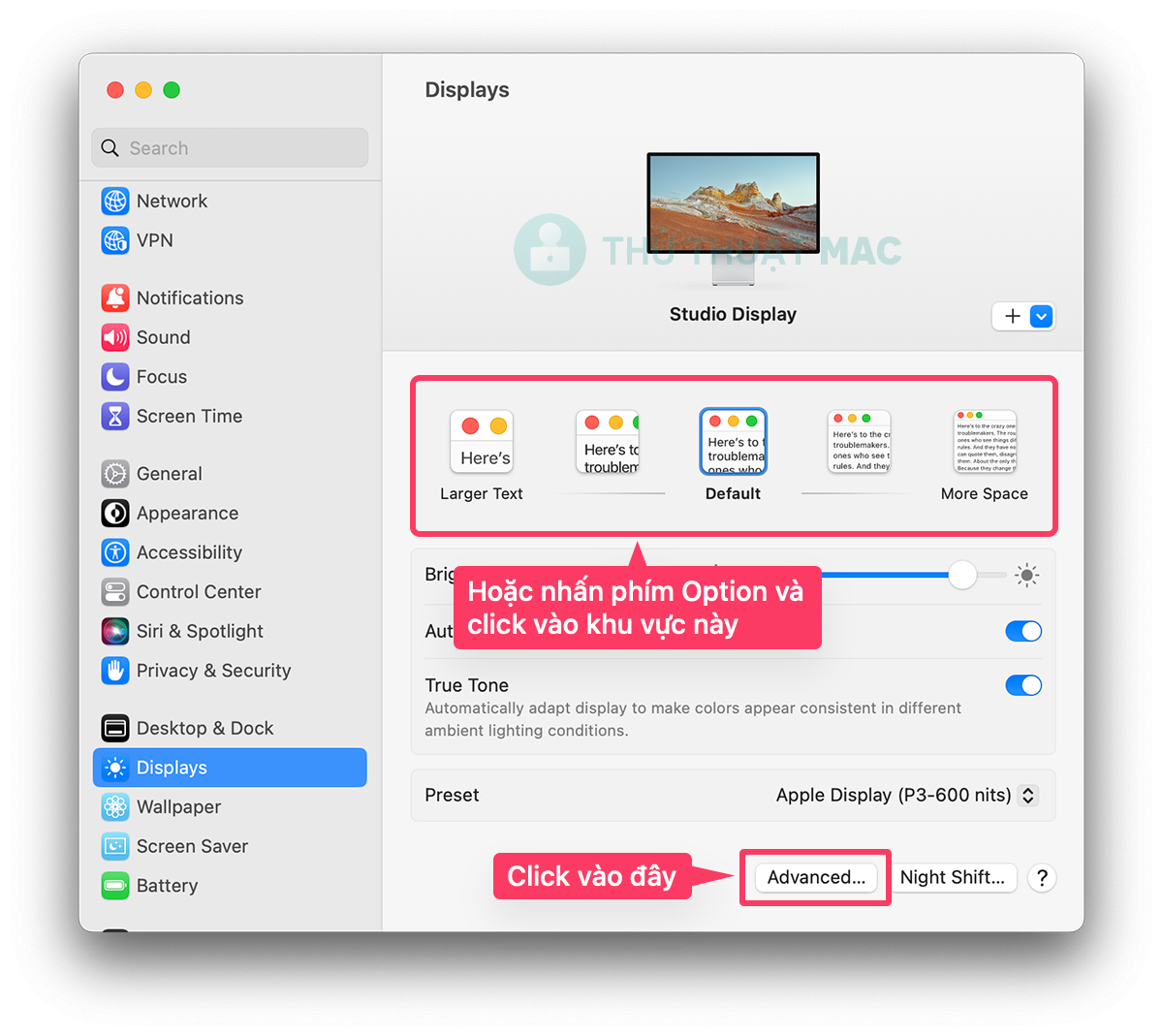1163x1036 pixels.
Task: Adjust the brightness slider
Action: pos(963,575)
